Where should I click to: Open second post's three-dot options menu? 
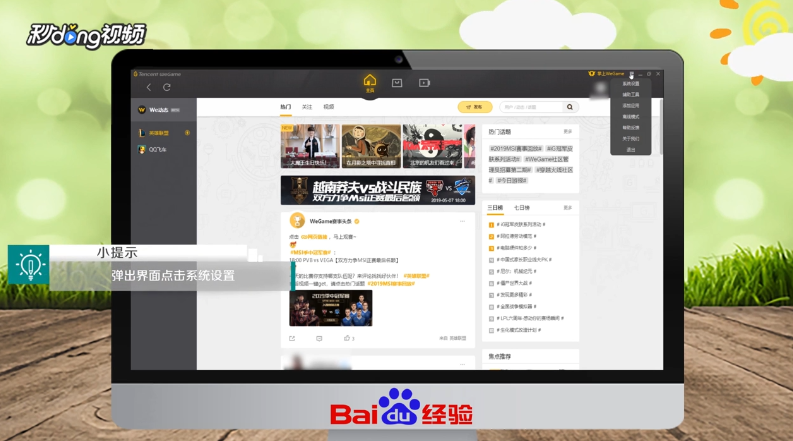tap(462, 364)
